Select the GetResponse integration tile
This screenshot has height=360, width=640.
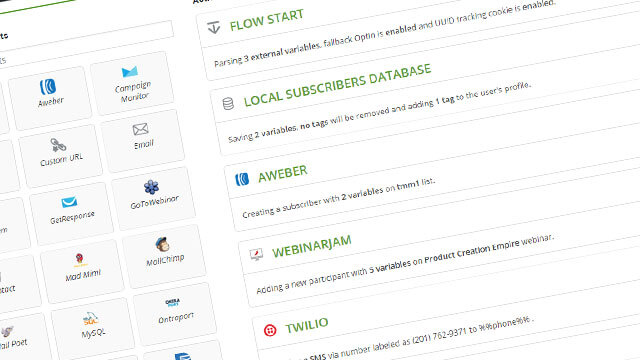(x=71, y=213)
